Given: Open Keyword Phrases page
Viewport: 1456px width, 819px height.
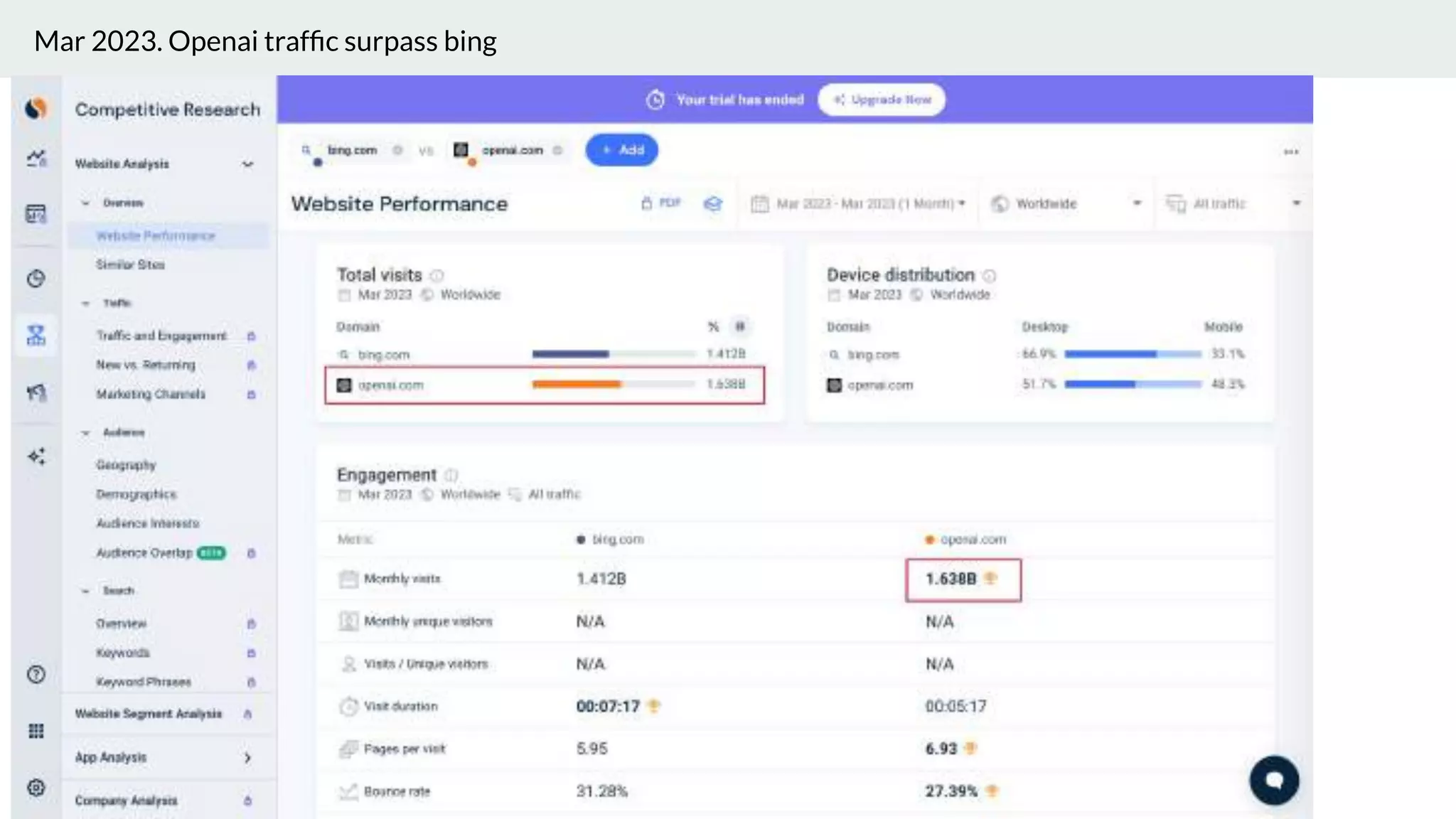Looking at the screenshot, I should [x=144, y=682].
